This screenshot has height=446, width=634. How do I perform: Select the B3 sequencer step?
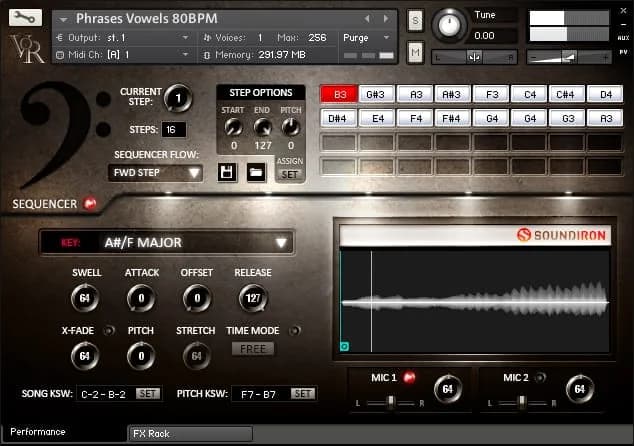pyautogui.click(x=339, y=94)
